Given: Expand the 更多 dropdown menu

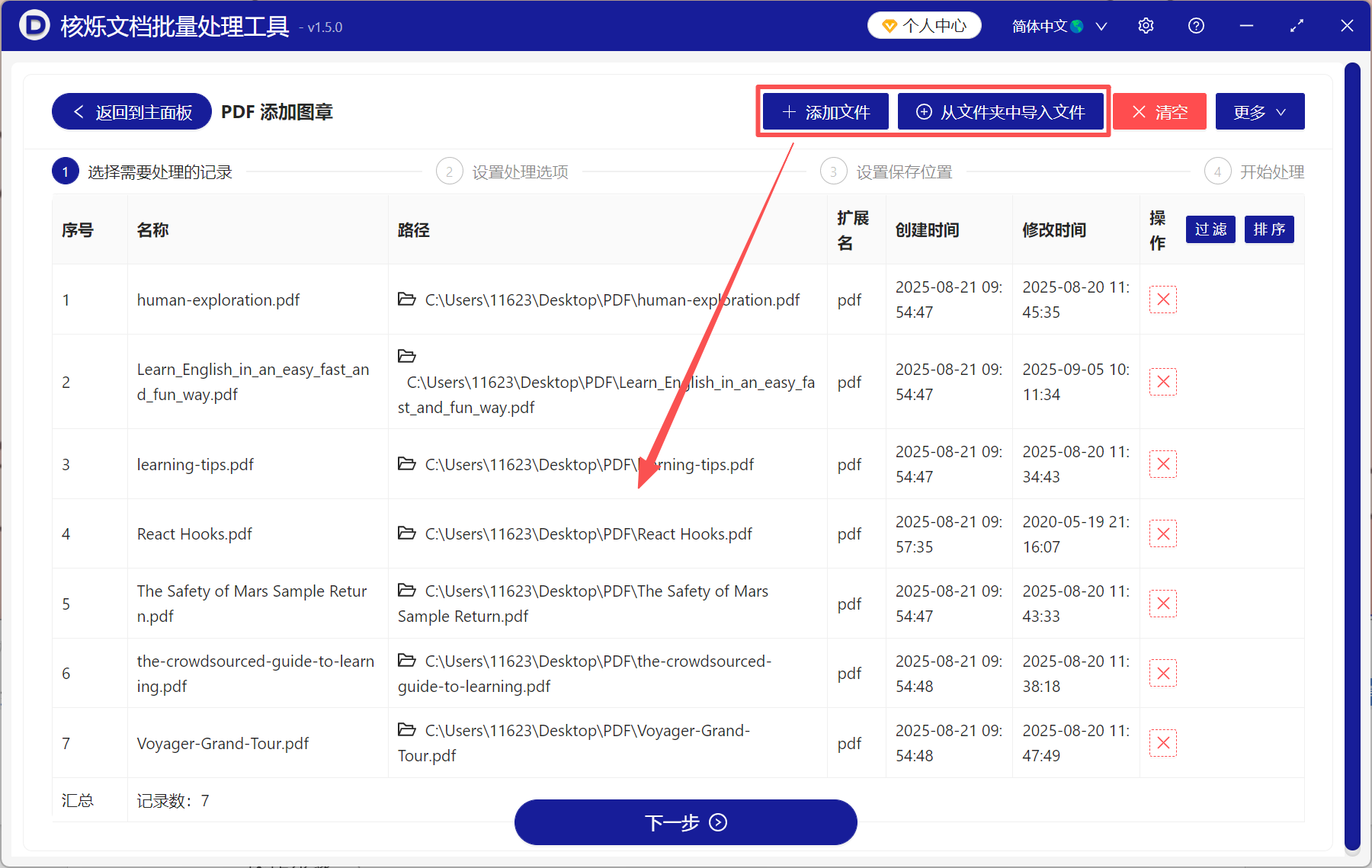Looking at the screenshot, I should pos(1259,111).
